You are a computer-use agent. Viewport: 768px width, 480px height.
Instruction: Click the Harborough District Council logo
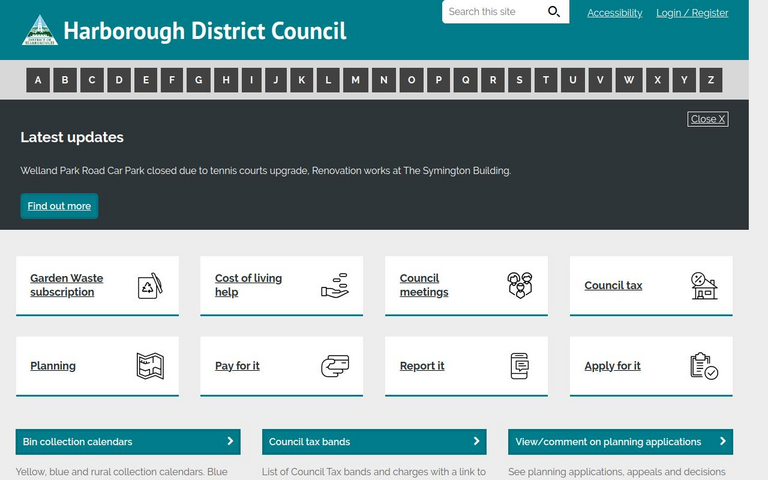tap(40, 30)
